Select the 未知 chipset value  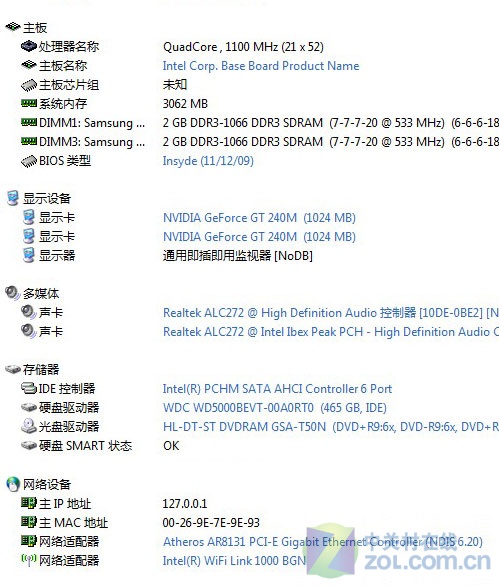coord(175,84)
